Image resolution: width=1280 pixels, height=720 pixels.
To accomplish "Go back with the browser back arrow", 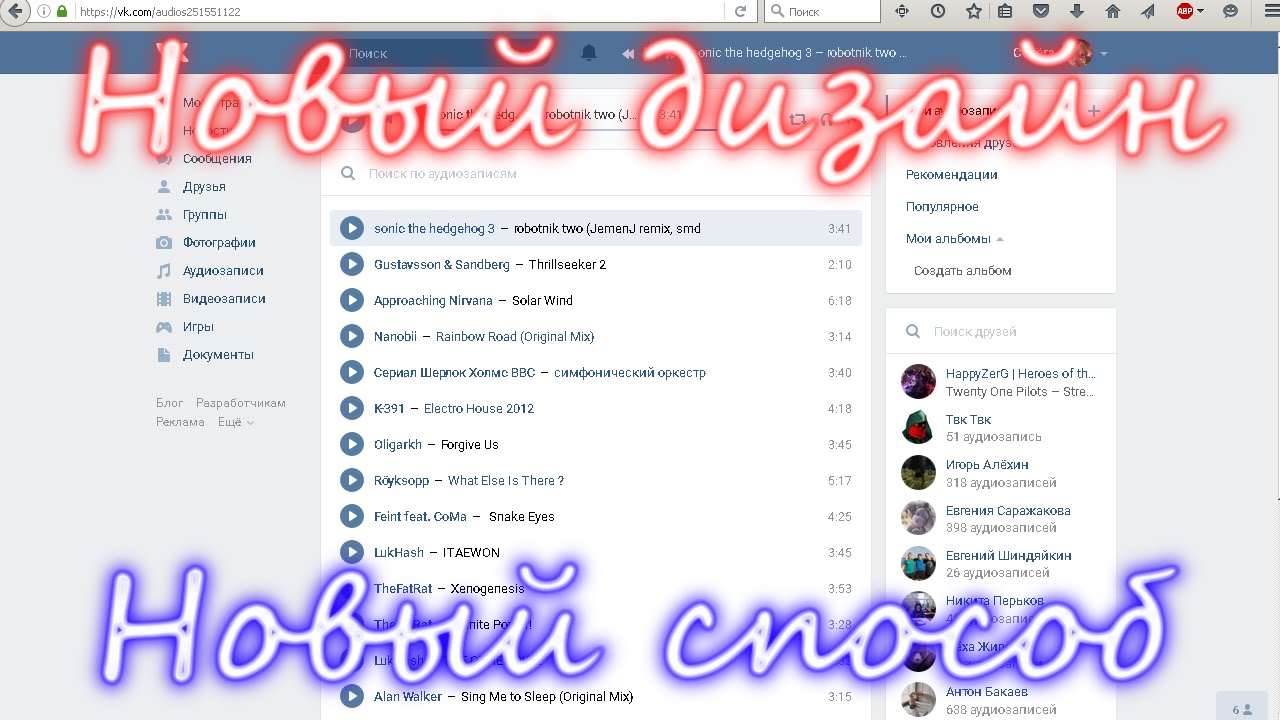I will click(14, 11).
